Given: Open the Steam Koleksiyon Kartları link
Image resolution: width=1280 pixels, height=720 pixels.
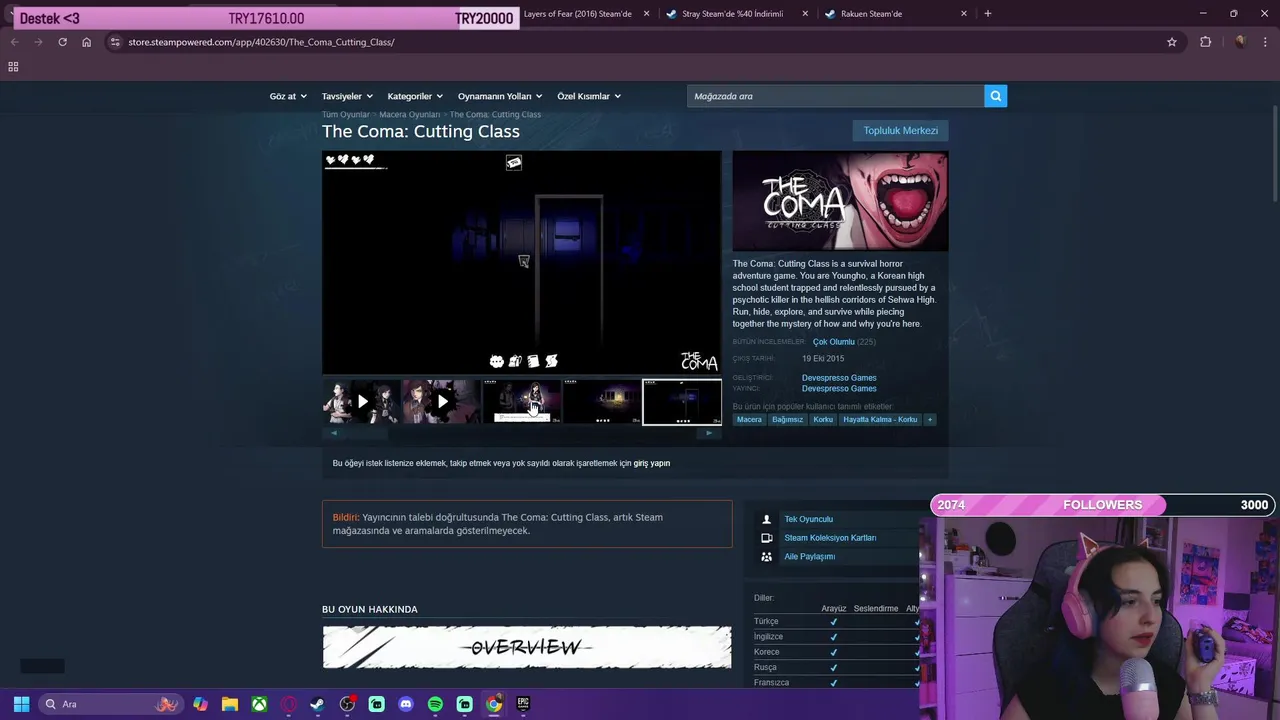Looking at the screenshot, I should click(830, 538).
